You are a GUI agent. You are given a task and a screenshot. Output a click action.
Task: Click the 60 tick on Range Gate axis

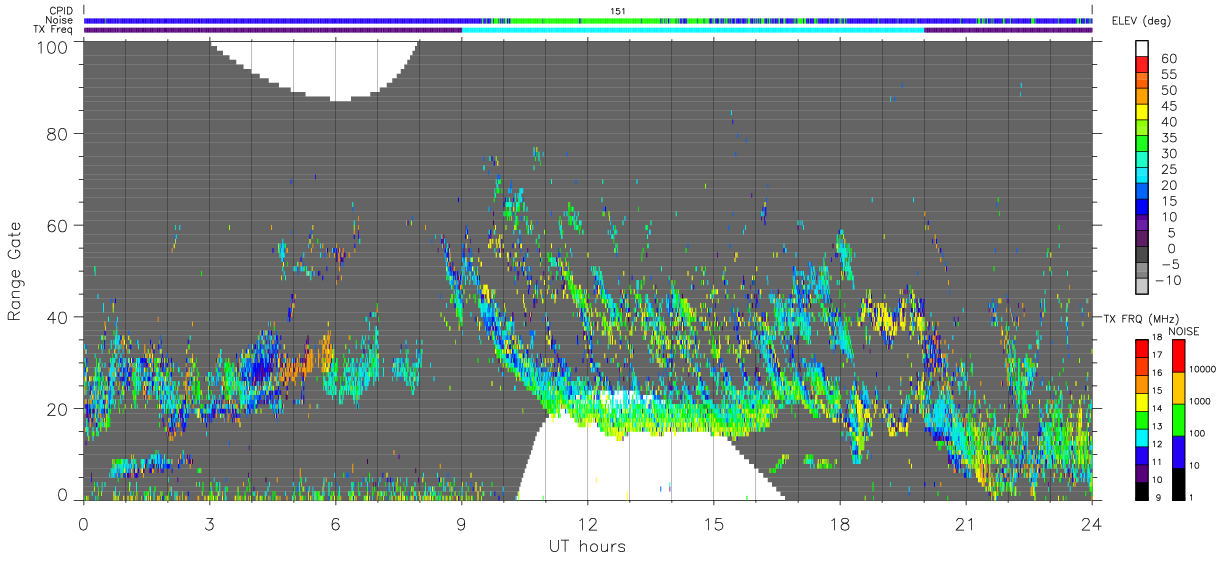(59, 225)
